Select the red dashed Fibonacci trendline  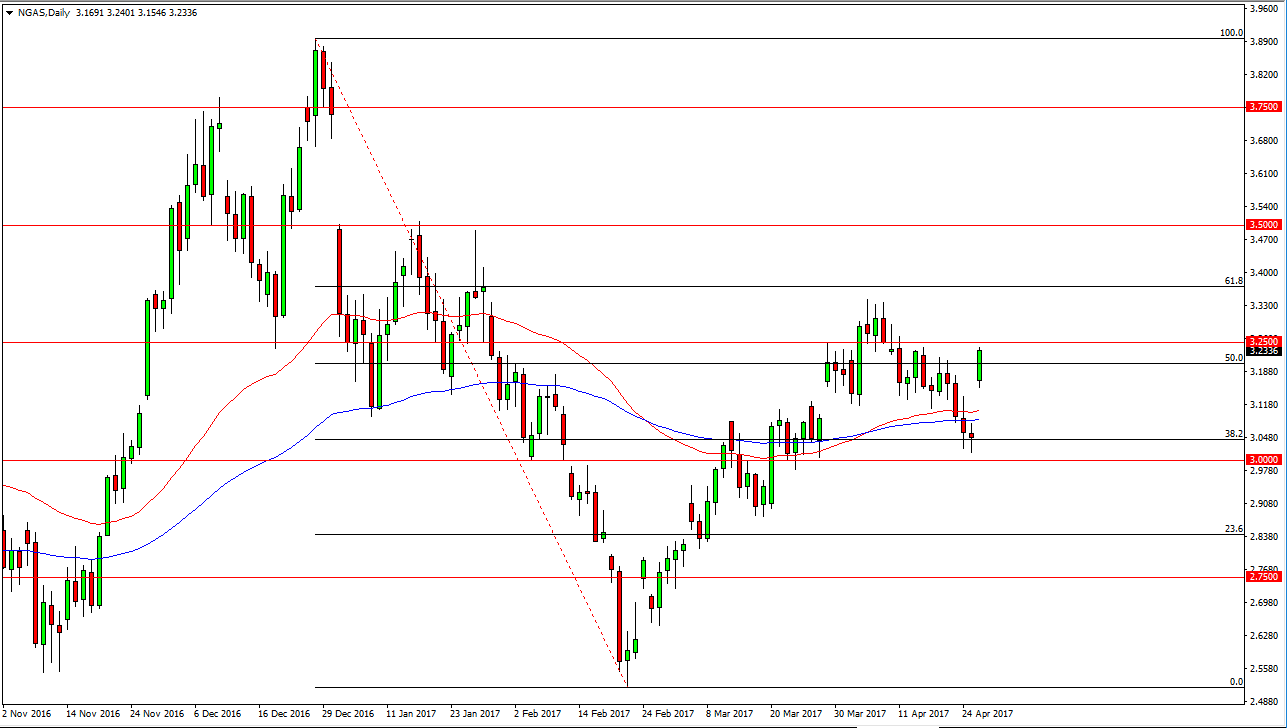[x=470, y=360]
